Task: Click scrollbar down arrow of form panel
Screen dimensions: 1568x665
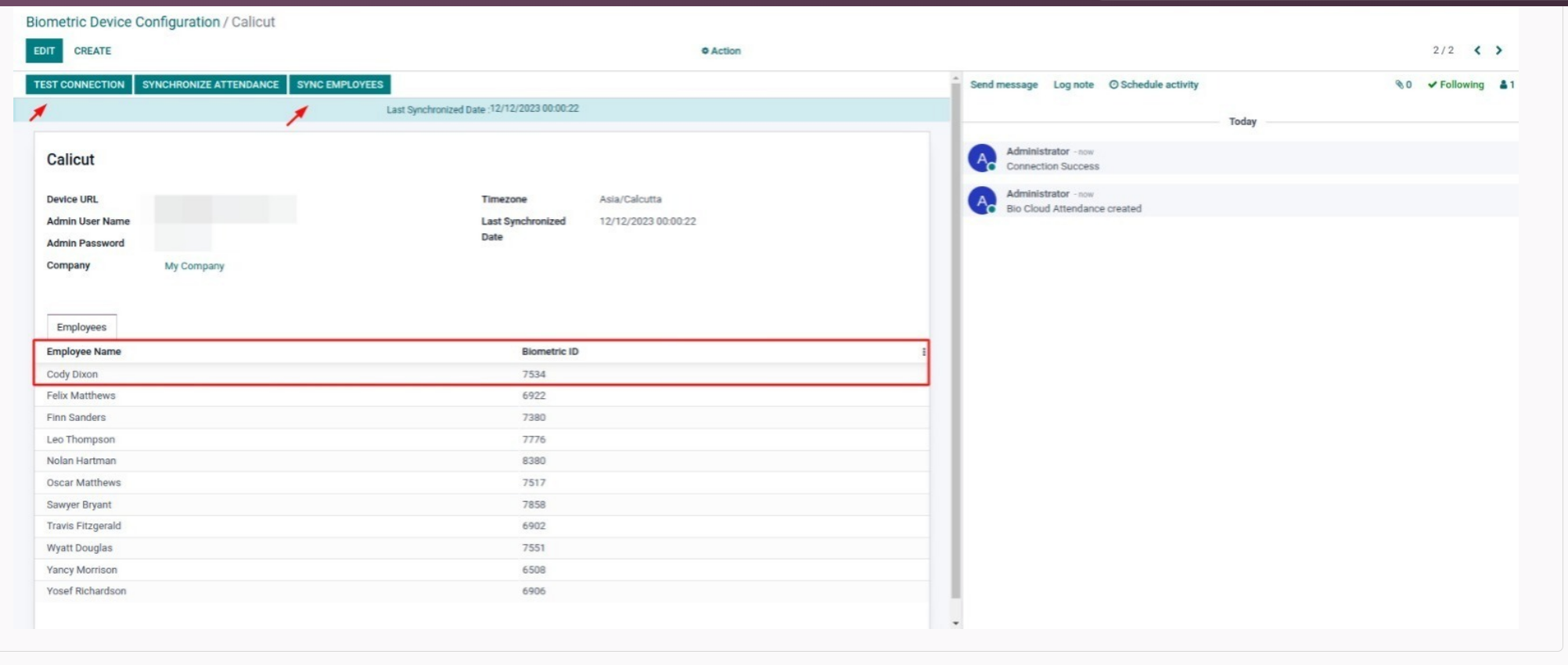Action: pyautogui.click(x=955, y=624)
